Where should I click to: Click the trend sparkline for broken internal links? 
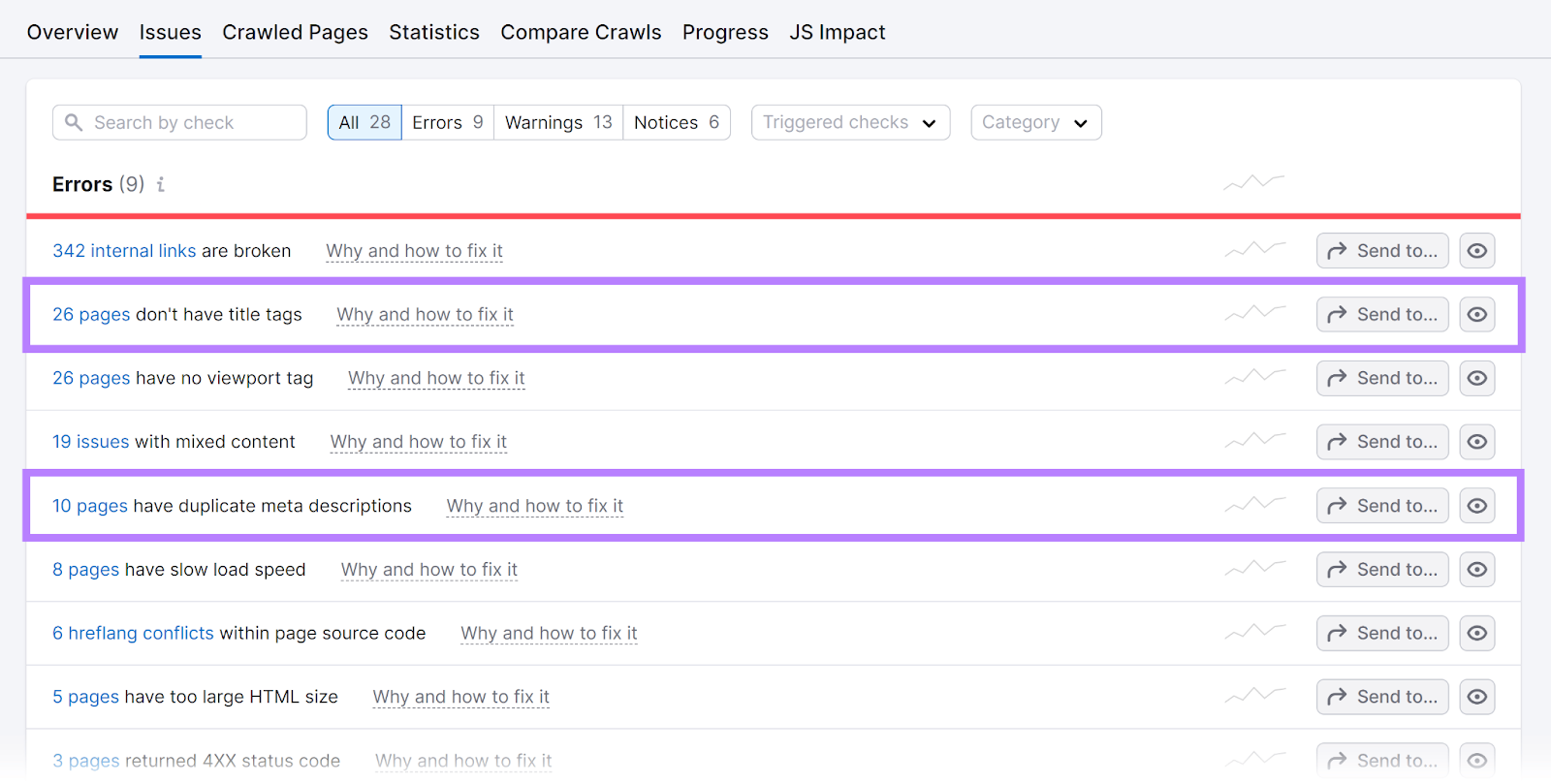click(1254, 250)
